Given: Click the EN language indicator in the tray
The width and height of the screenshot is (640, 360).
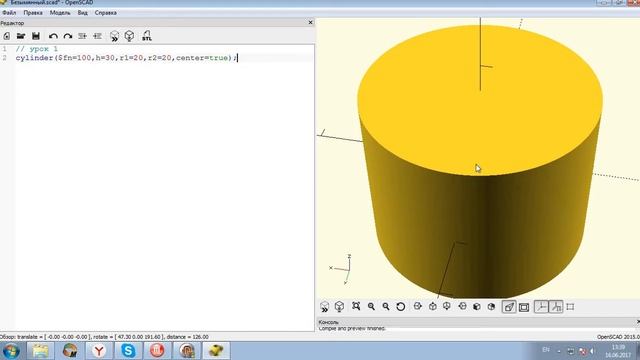Looking at the screenshot, I should [546, 350].
